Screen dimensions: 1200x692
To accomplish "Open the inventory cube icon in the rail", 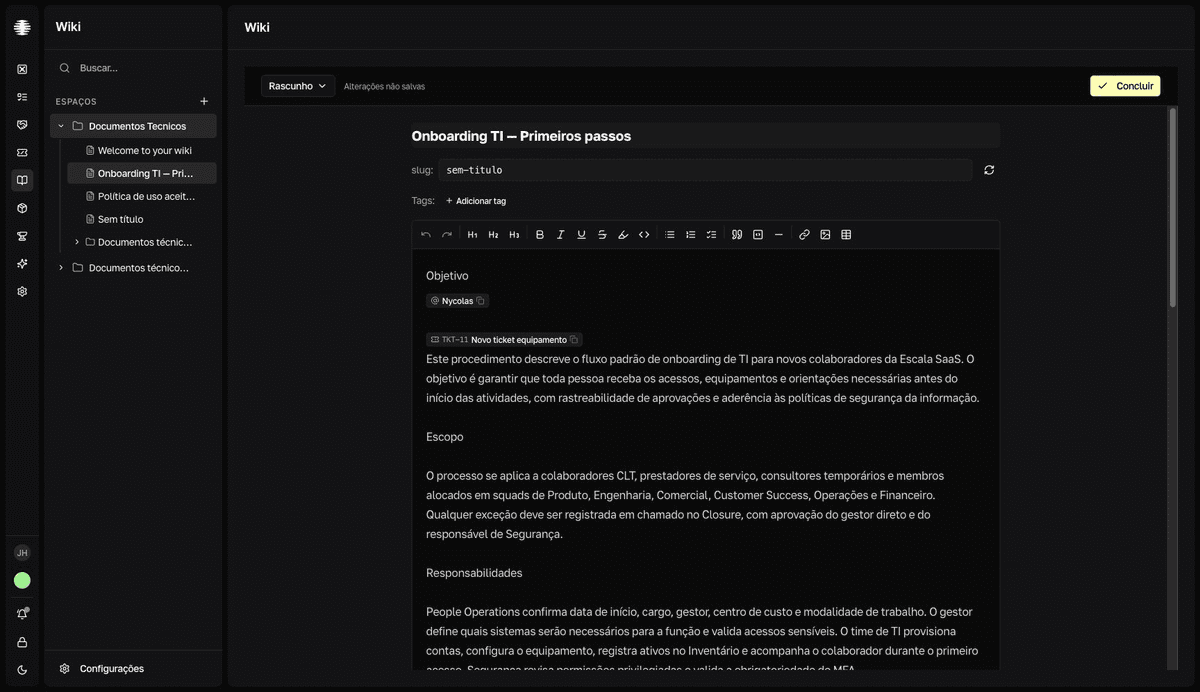I will [22, 208].
